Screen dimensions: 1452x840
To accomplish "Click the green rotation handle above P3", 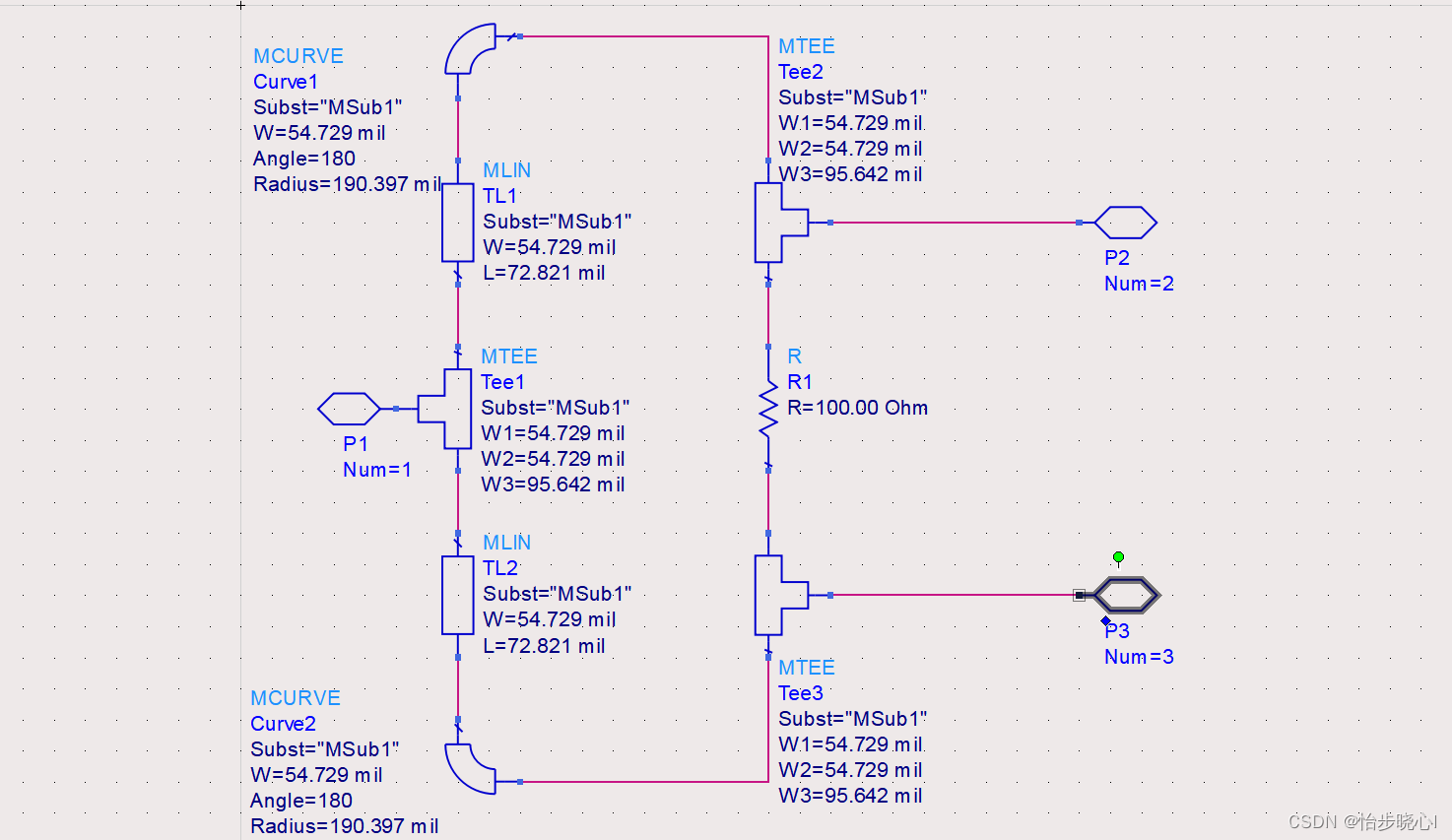I will click(1118, 557).
